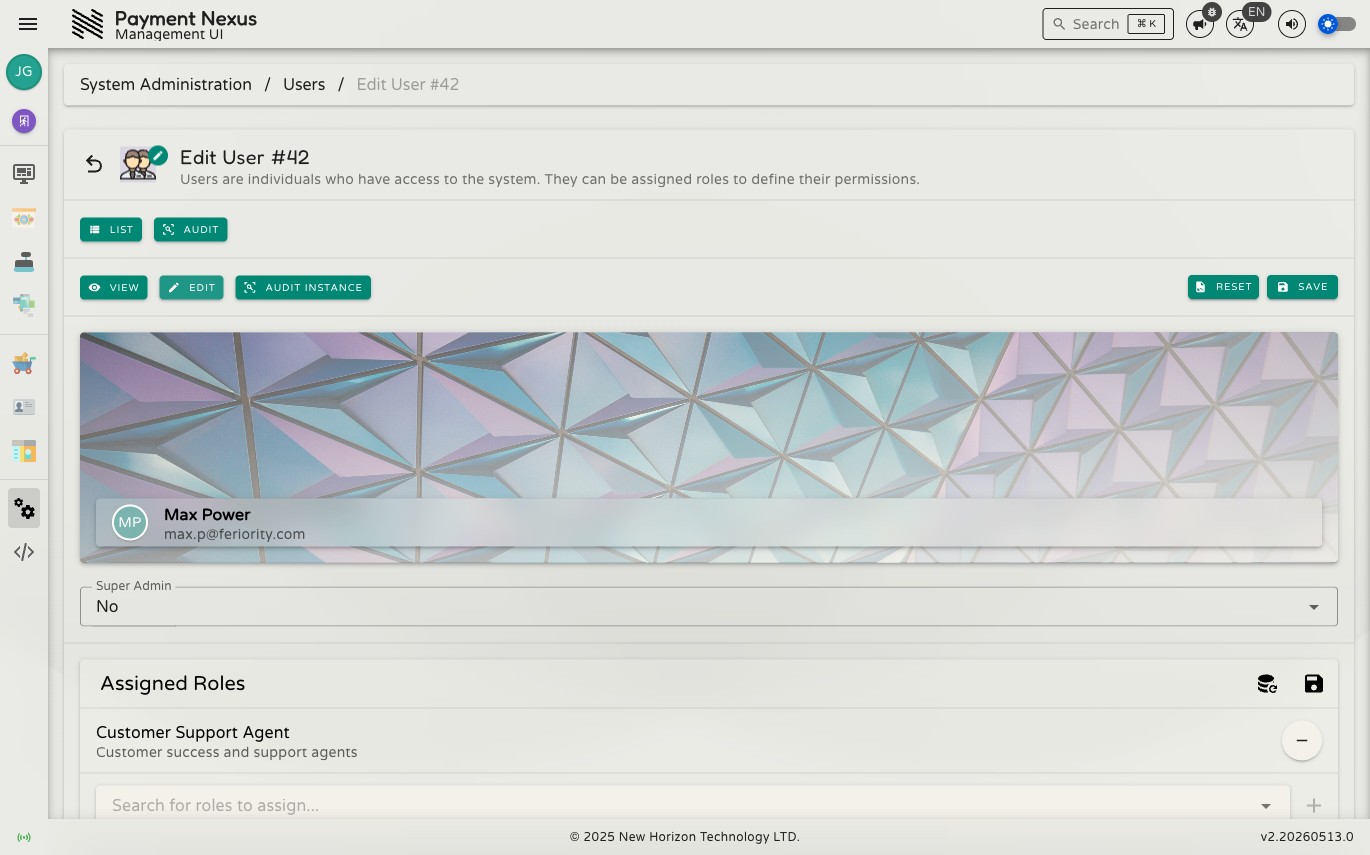The height and width of the screenshot is (855, 1370).
Task: Click the RESET button
Action: 1223,287
